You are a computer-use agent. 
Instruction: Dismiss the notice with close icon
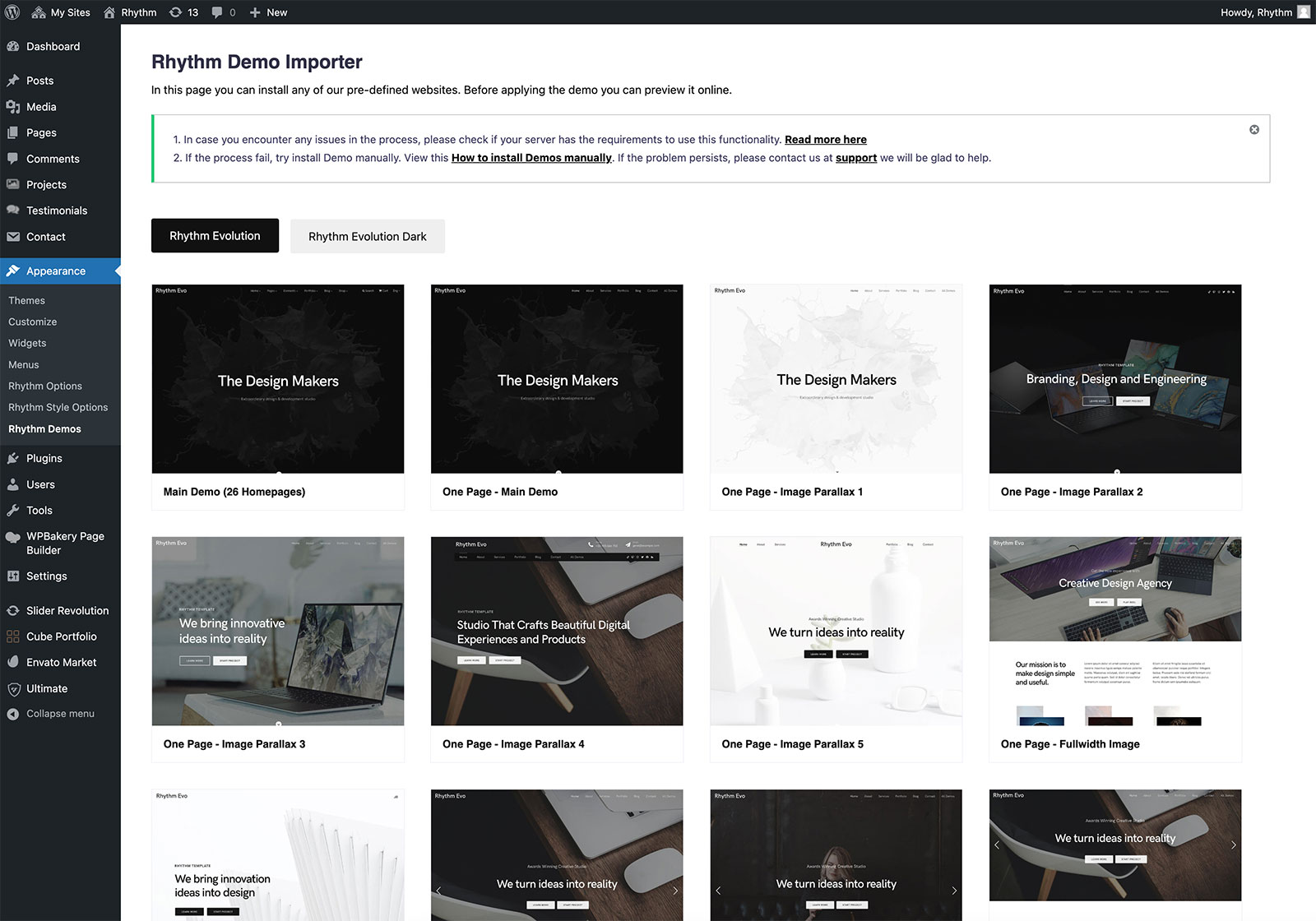click(x=1254, y=130)
